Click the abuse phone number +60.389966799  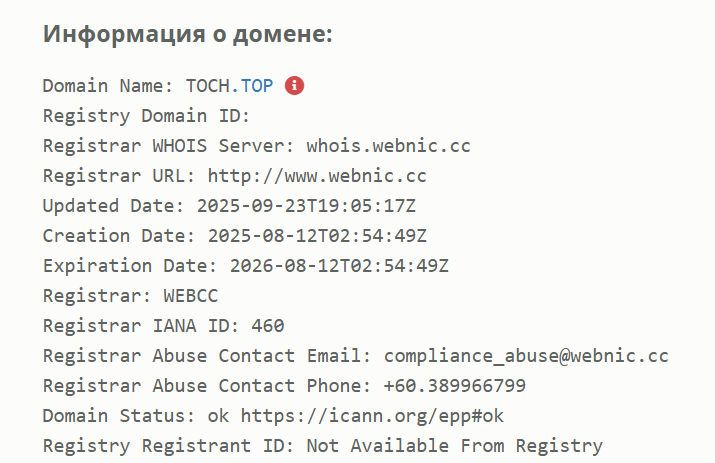(454, 386)
